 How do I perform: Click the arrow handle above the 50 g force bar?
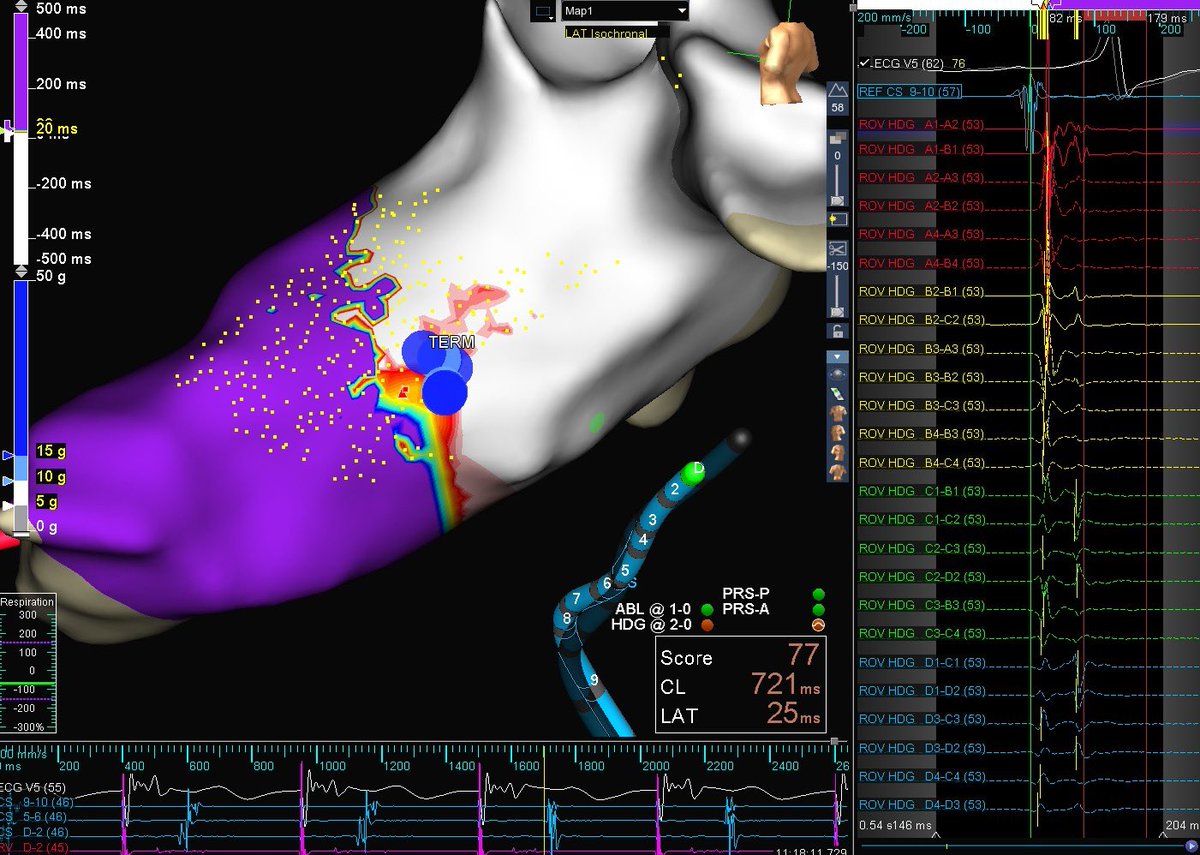(20, 272)
